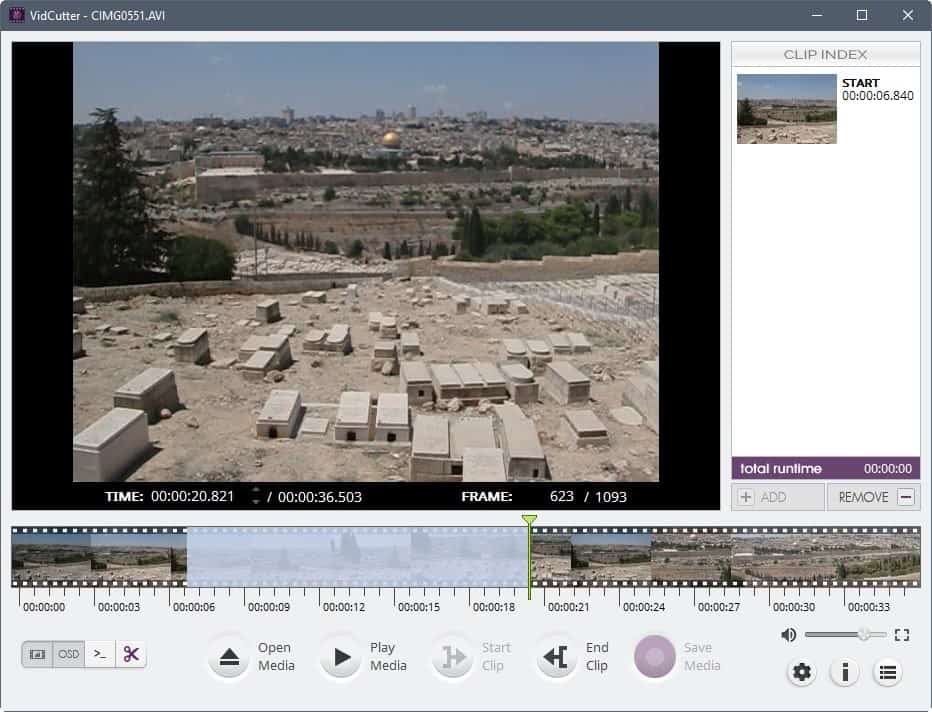Screen dimensions: 932x712
Task: Toggle the filmstrip thumbnails button
Action: (x=37, y=654)
